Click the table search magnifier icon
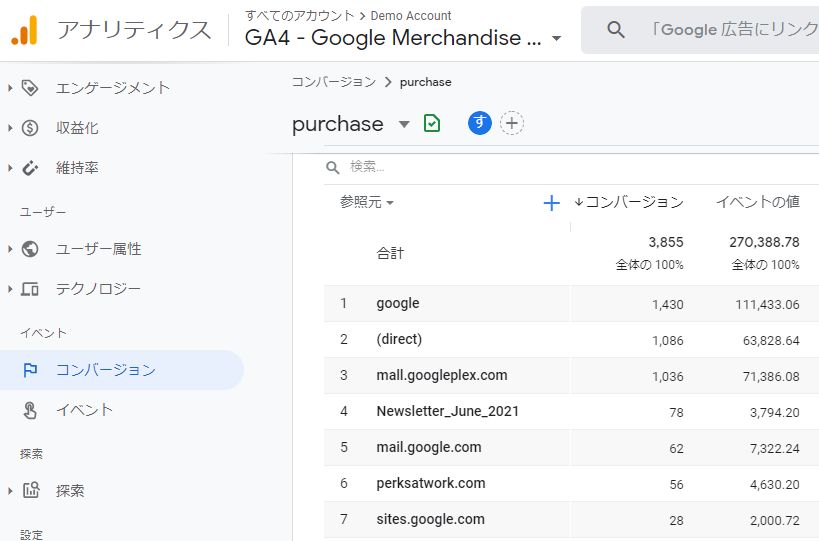The width and height of the screenshot is (819, 541). coord(333,167)
